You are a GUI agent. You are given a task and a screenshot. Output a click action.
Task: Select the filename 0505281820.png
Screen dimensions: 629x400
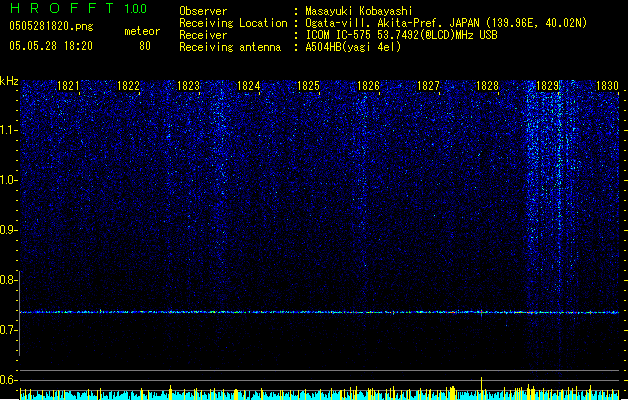point(51,26)
